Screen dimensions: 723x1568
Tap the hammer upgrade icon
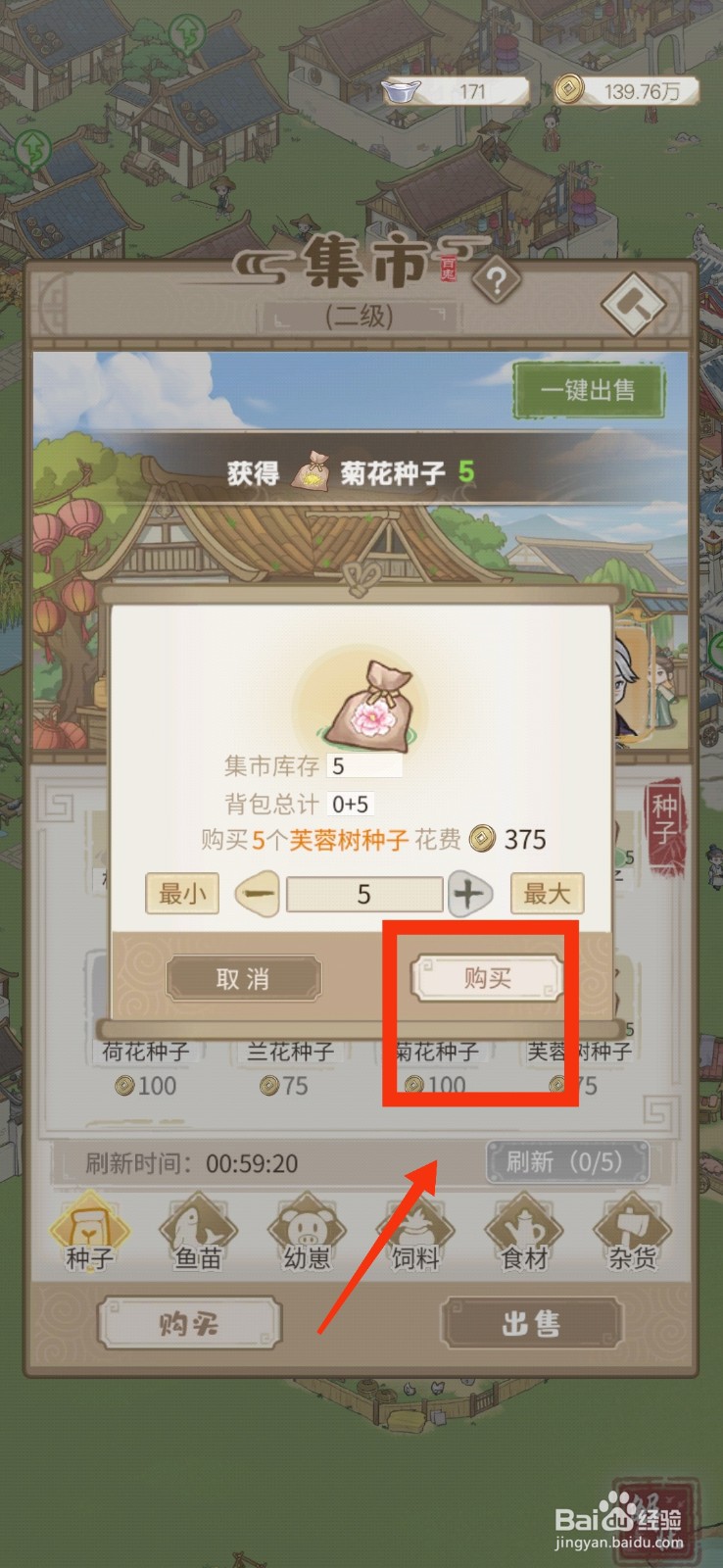click(x=632, y=305)
